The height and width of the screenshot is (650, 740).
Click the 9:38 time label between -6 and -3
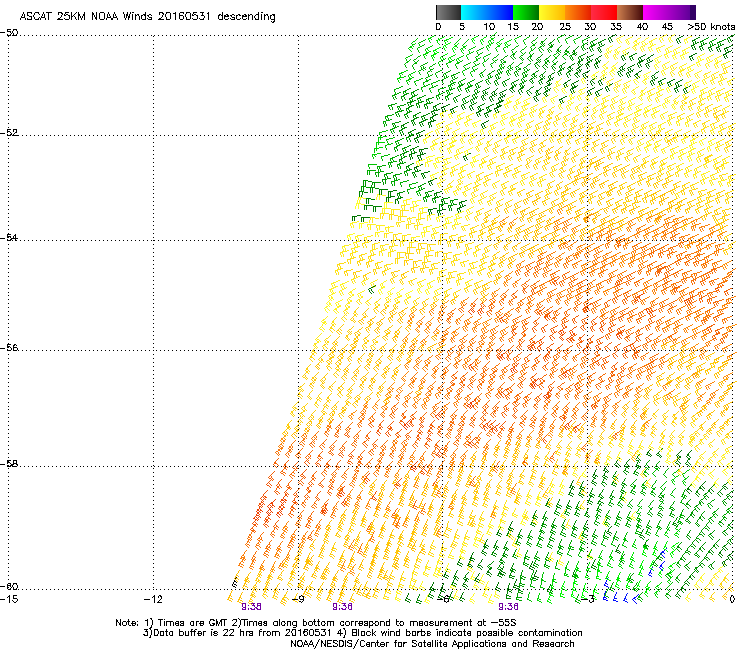[x=508, y=607]
